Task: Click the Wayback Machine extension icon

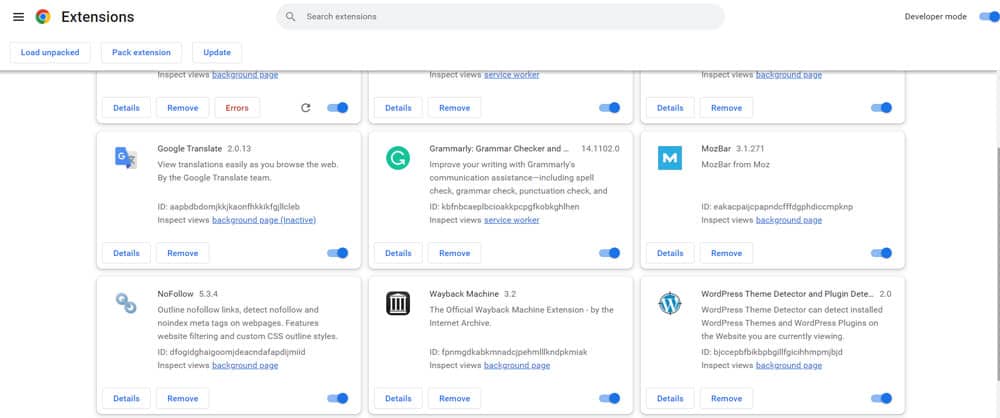Action: 398,303
